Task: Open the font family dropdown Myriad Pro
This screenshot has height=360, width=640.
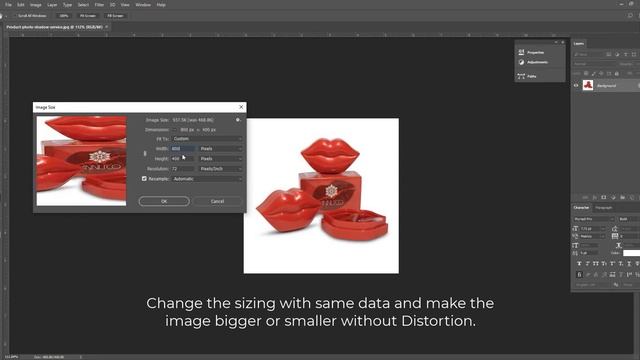Action: pos(594,219)
